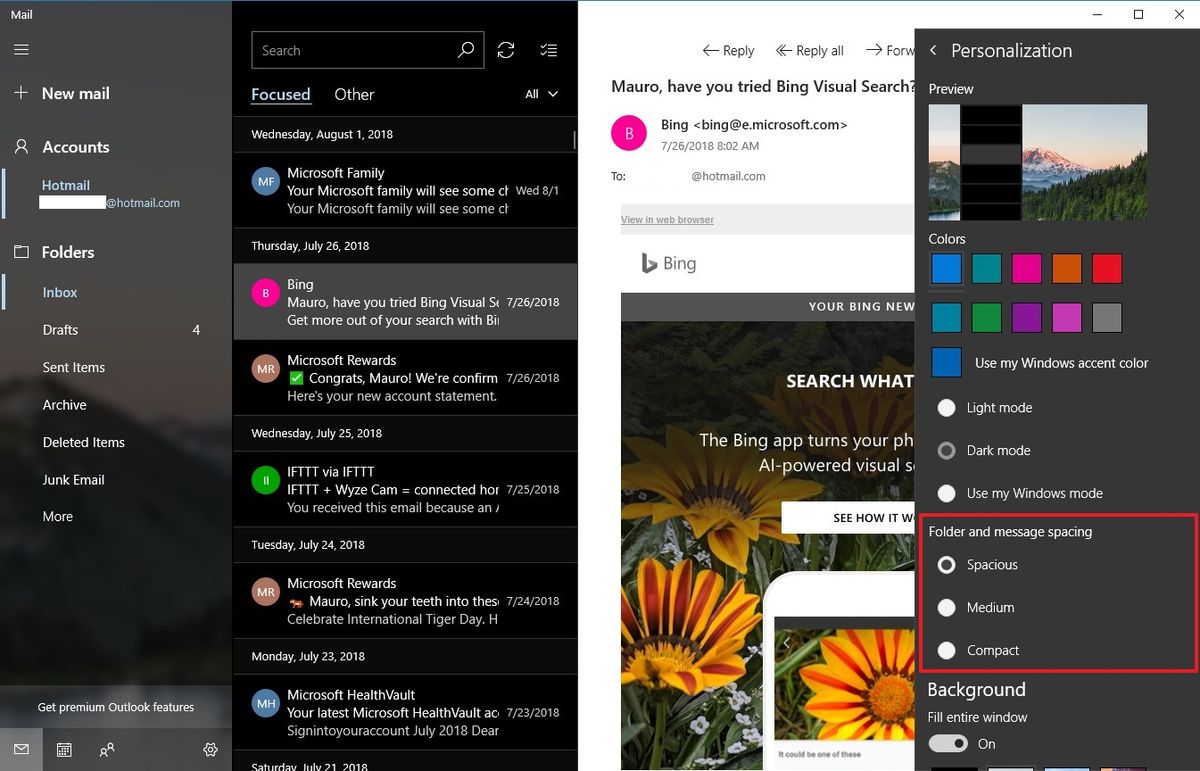Screen dimensions: 1200x771
Task: Search the mailbox using the magnifier icon
Action: pyautogui.click(x=466, y=49)
